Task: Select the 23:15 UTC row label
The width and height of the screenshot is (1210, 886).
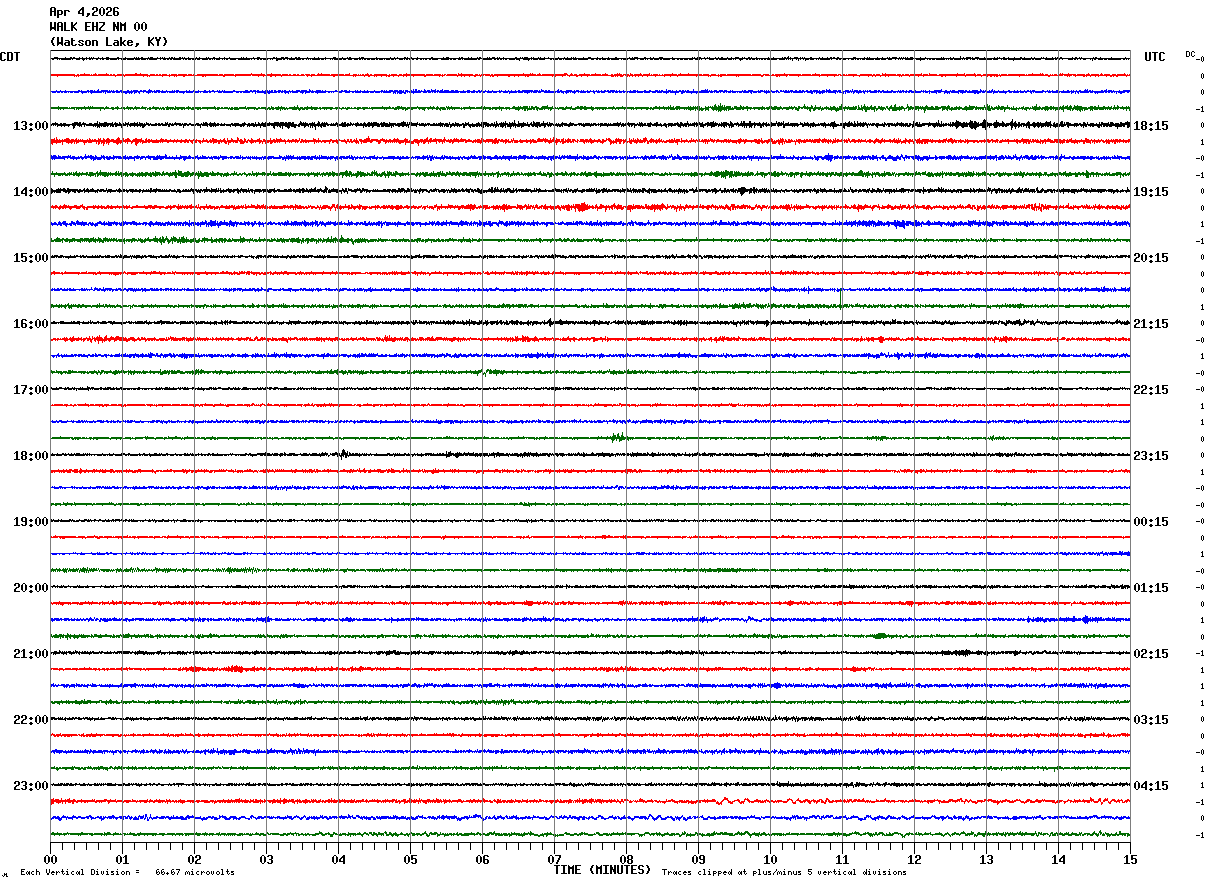Action: coord(1150,456)
